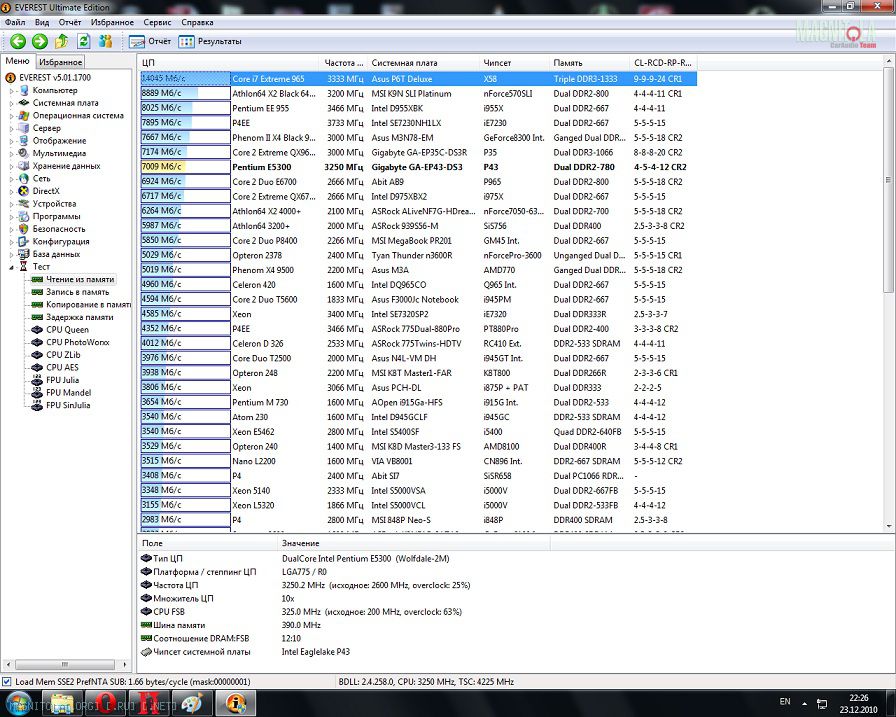
Task: Click the results list vertical scrollbar thumb
Action: pos(889,180)
